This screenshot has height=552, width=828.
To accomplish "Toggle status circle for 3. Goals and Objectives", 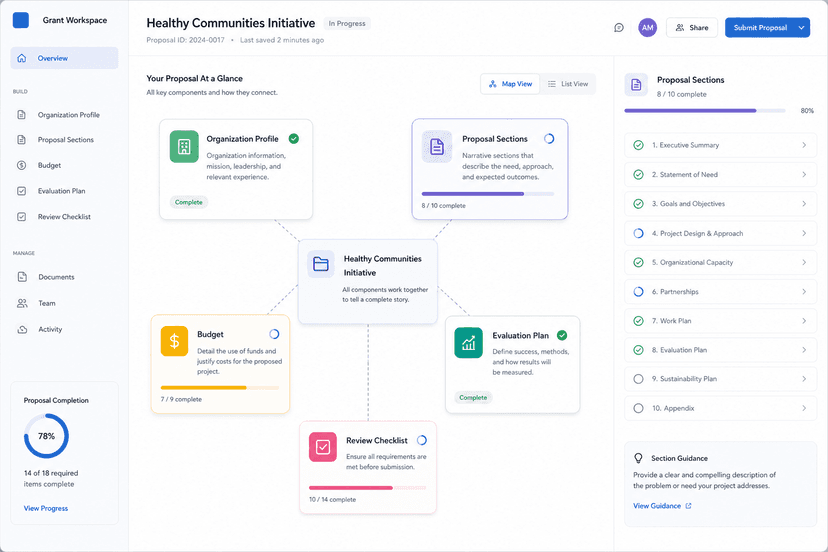I will click(638, 203).
